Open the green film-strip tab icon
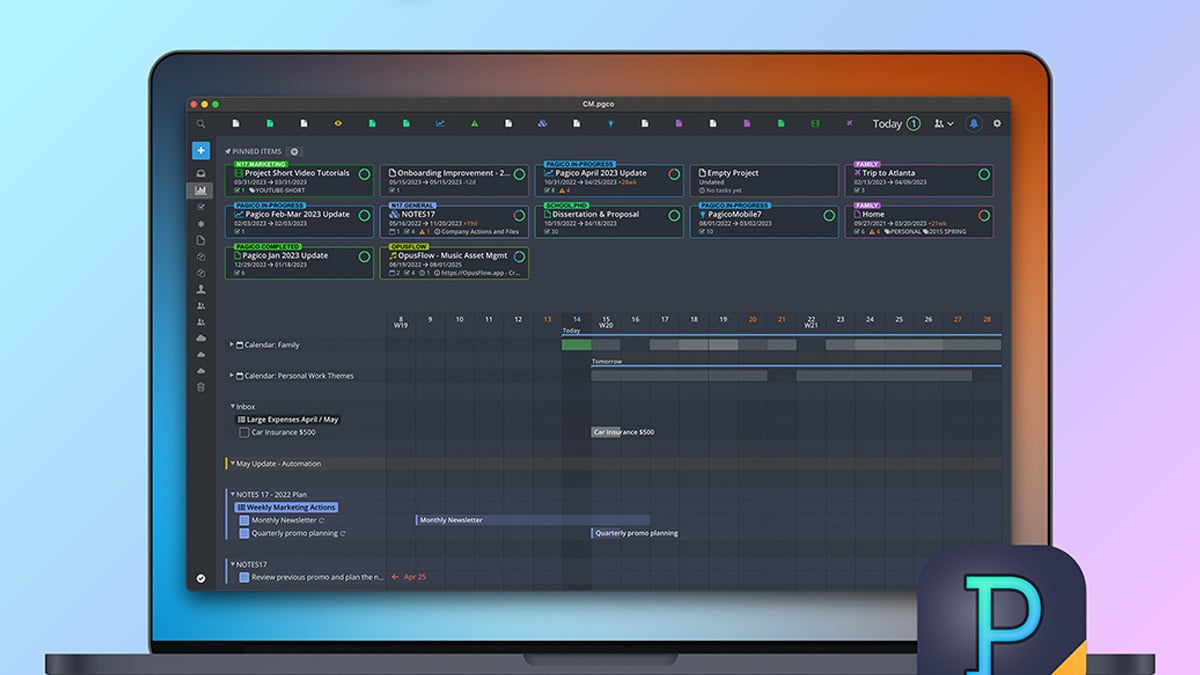Image resolution: width=1200 pixels, height=675 pixels. click(814, 123)
